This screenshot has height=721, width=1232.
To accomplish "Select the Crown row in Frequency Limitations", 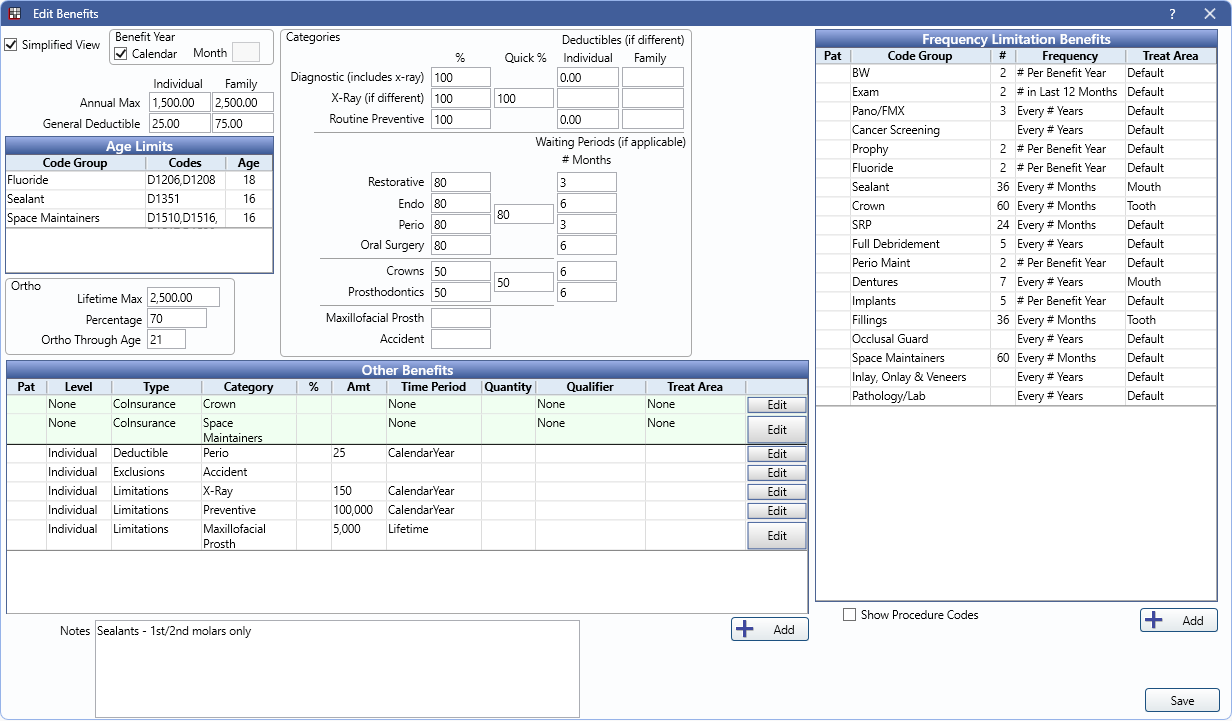I will point(919,206).
